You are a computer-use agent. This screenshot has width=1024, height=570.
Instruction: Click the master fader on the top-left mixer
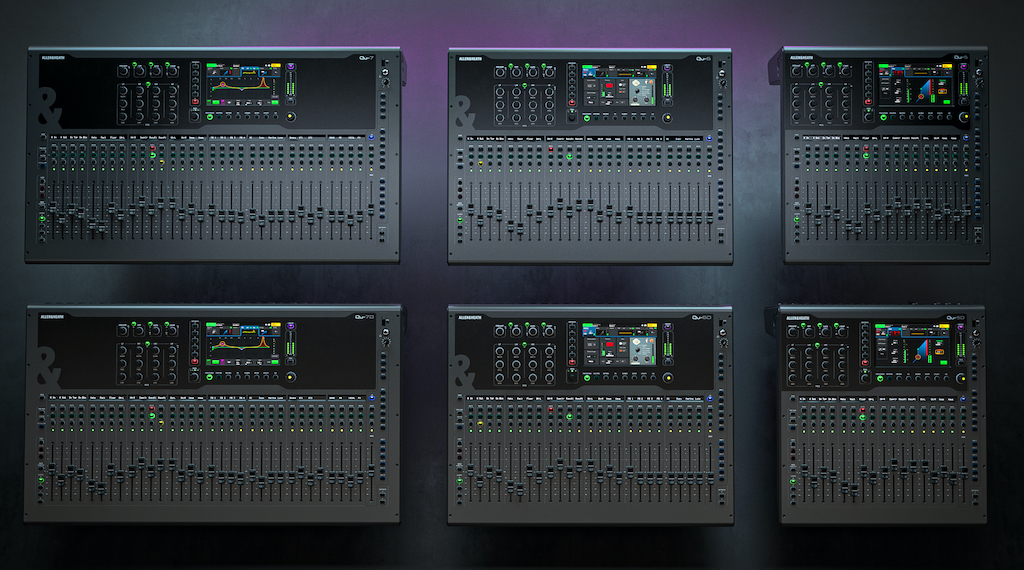pyautogui.click(x=369, y=208)
